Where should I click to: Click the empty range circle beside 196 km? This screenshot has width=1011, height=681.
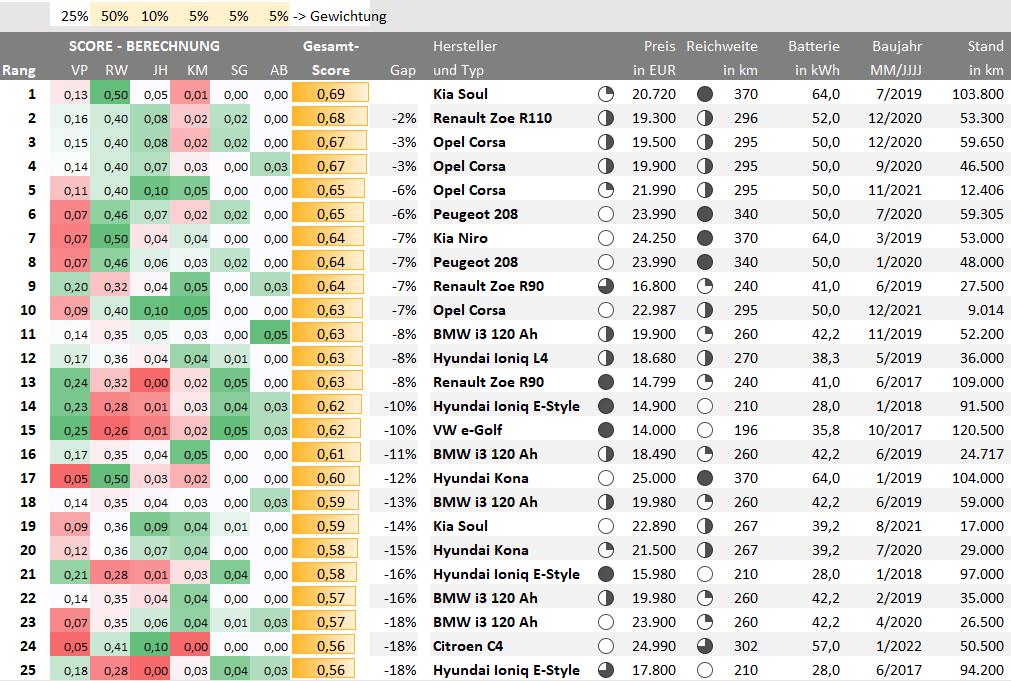coord(705,430)
